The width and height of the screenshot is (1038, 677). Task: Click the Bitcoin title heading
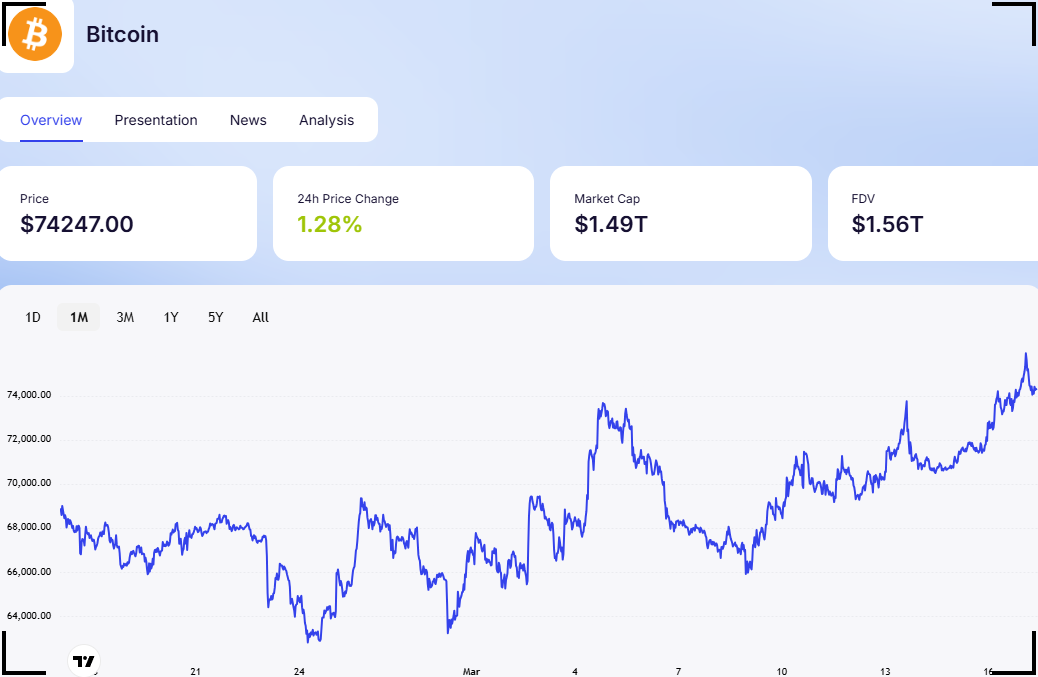pos(122,34)
